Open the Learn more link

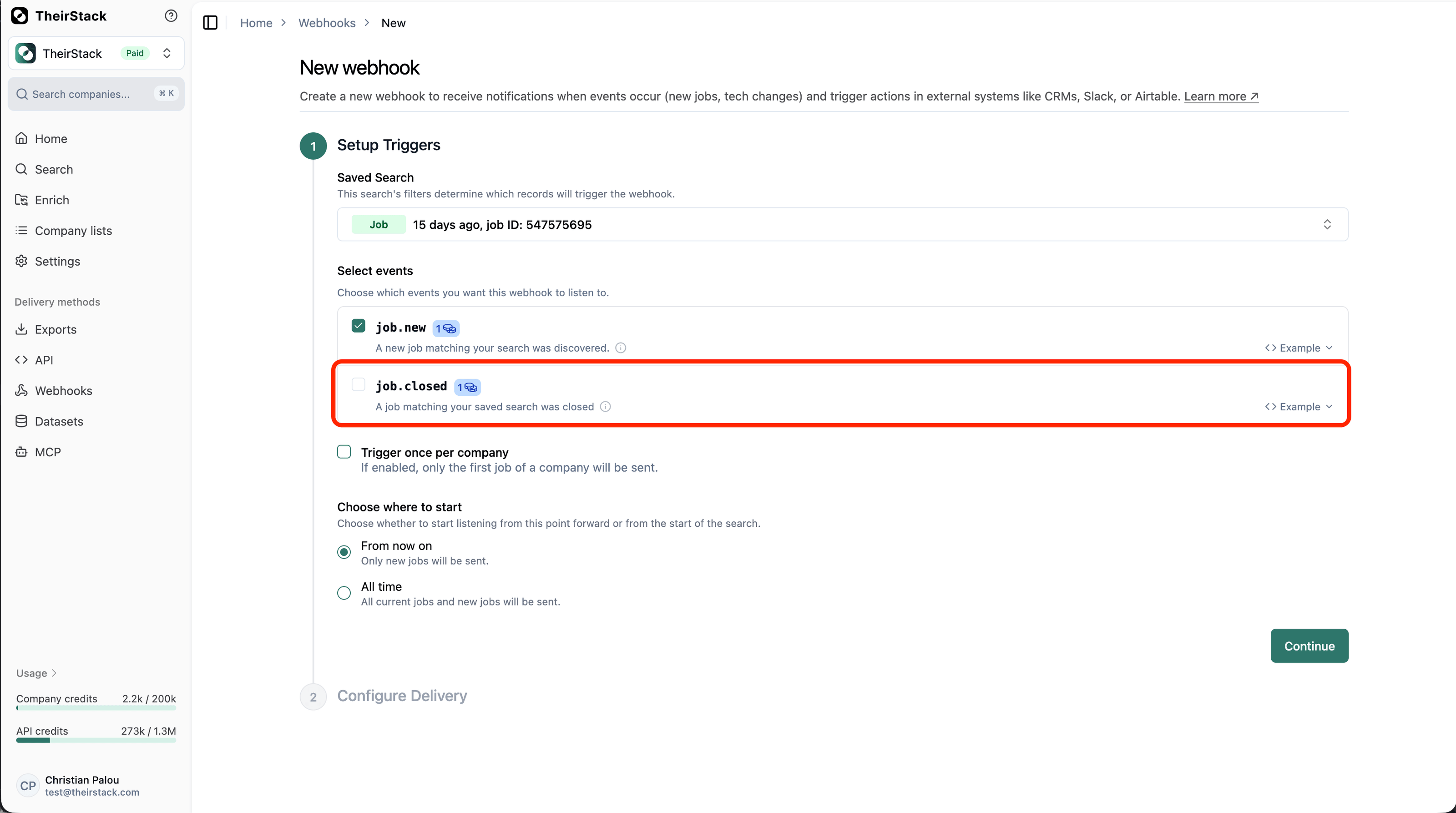(1221, 96)
